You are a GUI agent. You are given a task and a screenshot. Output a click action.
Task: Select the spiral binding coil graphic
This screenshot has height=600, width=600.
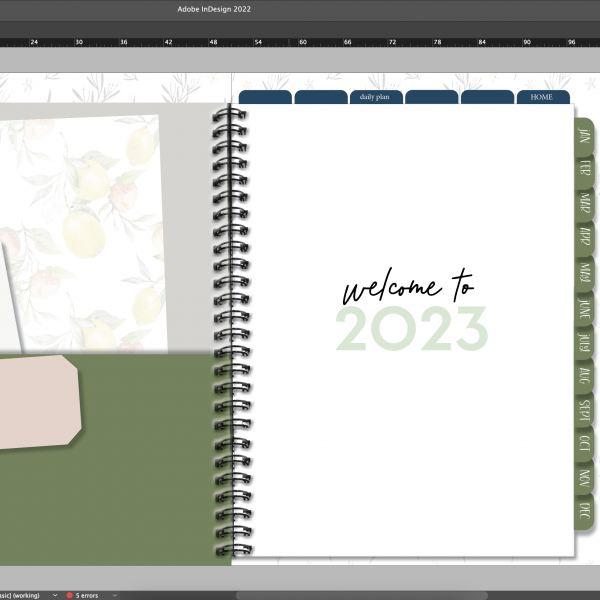coord(232,331)
